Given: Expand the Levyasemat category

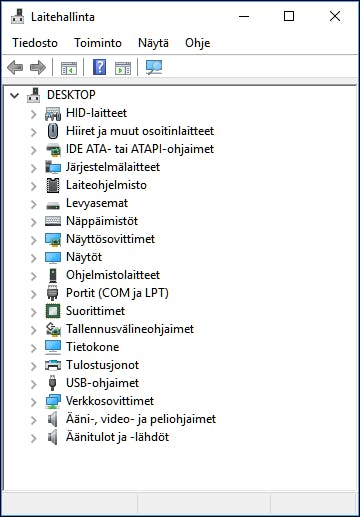Looking at the screenshot, I should tap(33, 204).
